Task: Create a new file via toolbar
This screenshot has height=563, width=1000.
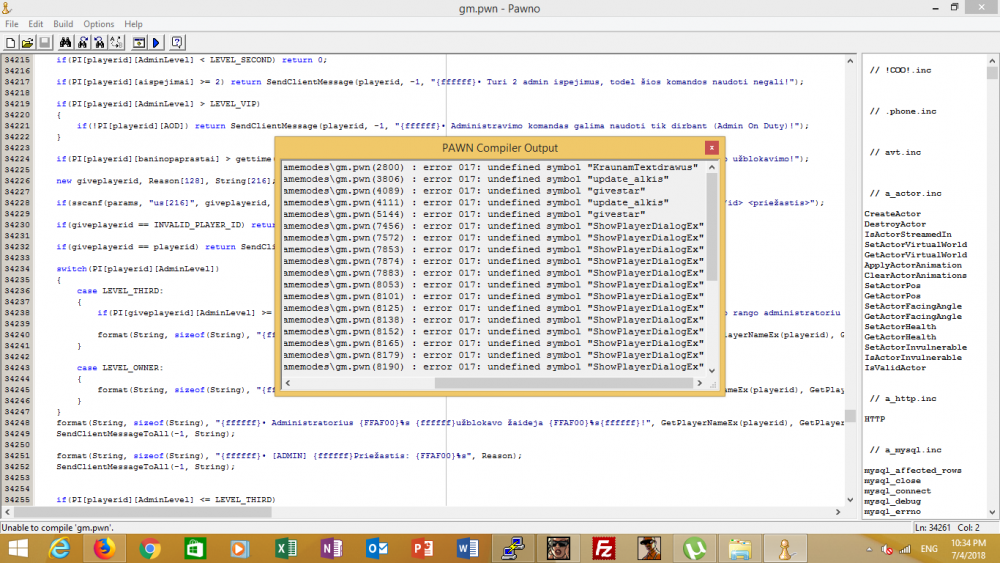Action: 10,43
